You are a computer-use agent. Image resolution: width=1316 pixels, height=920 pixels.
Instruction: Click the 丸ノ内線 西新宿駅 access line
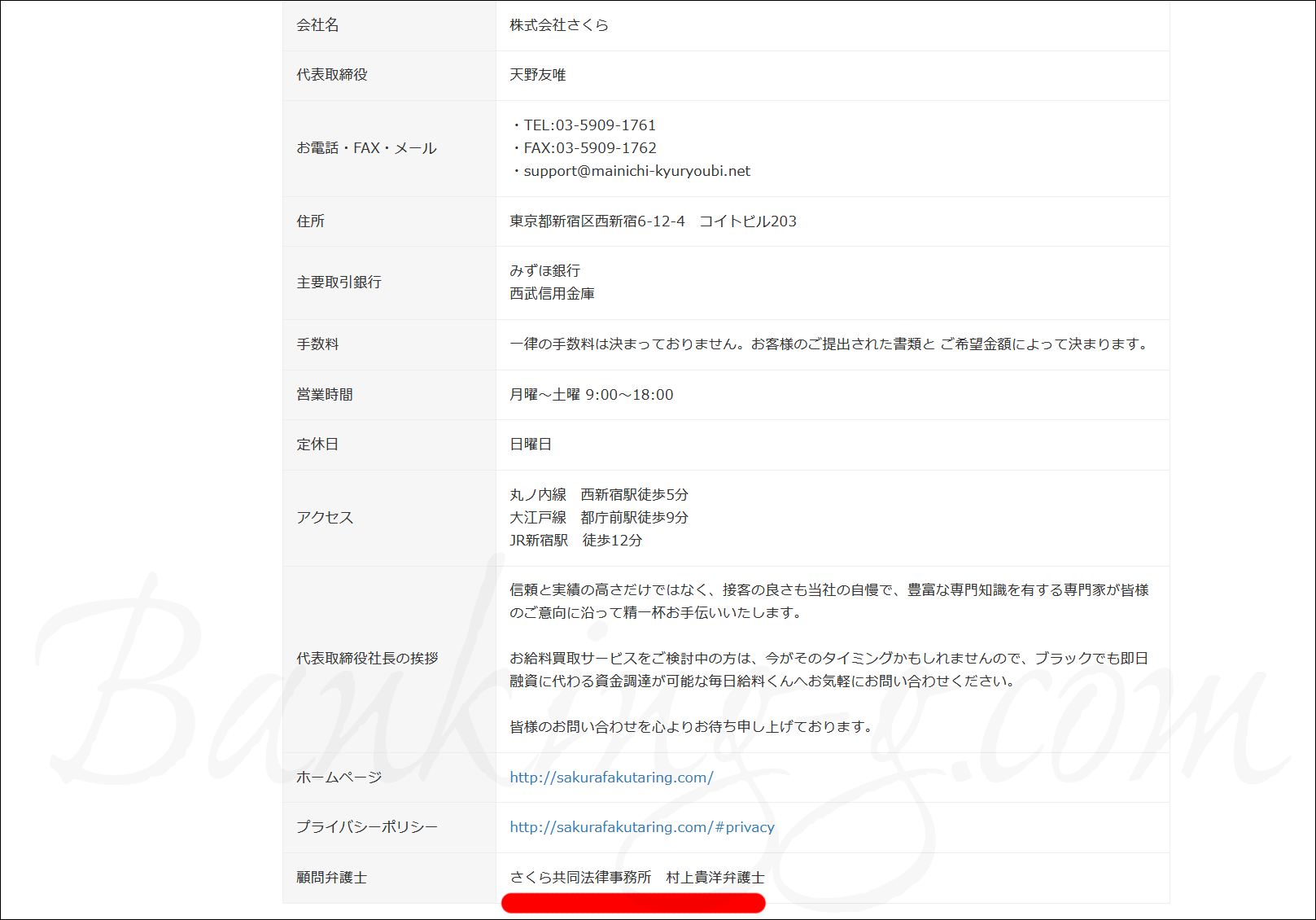pos(598,495)
